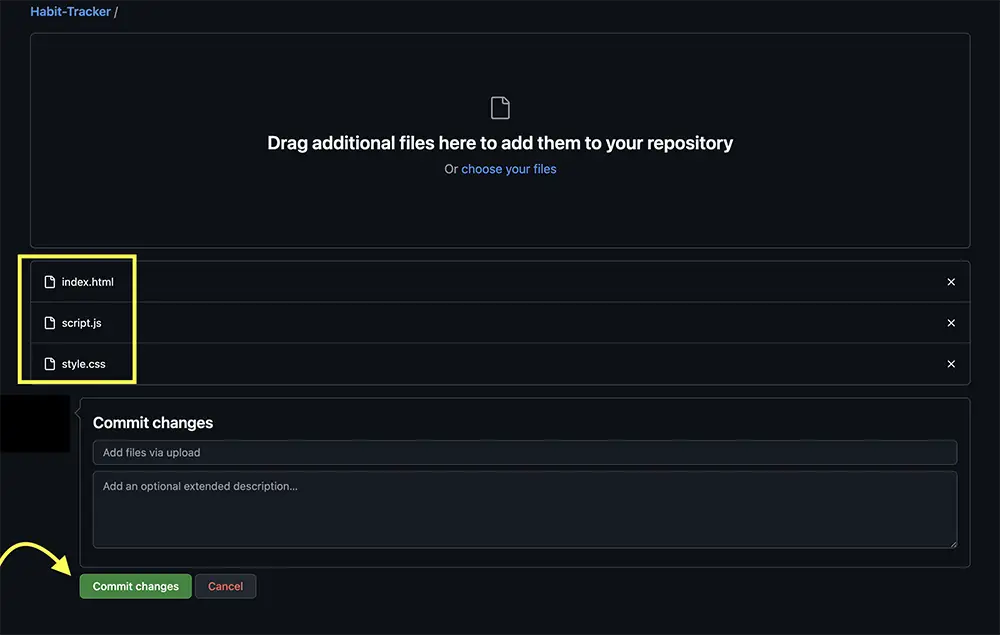This screenshot has width=1000, height=635.
Task: Cancel the file upload
Action: (x=225, y=586)
